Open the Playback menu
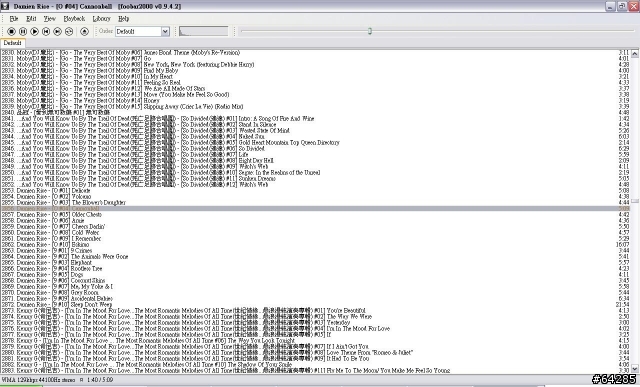This screenshot has width=640, height=387. [74, 19]
